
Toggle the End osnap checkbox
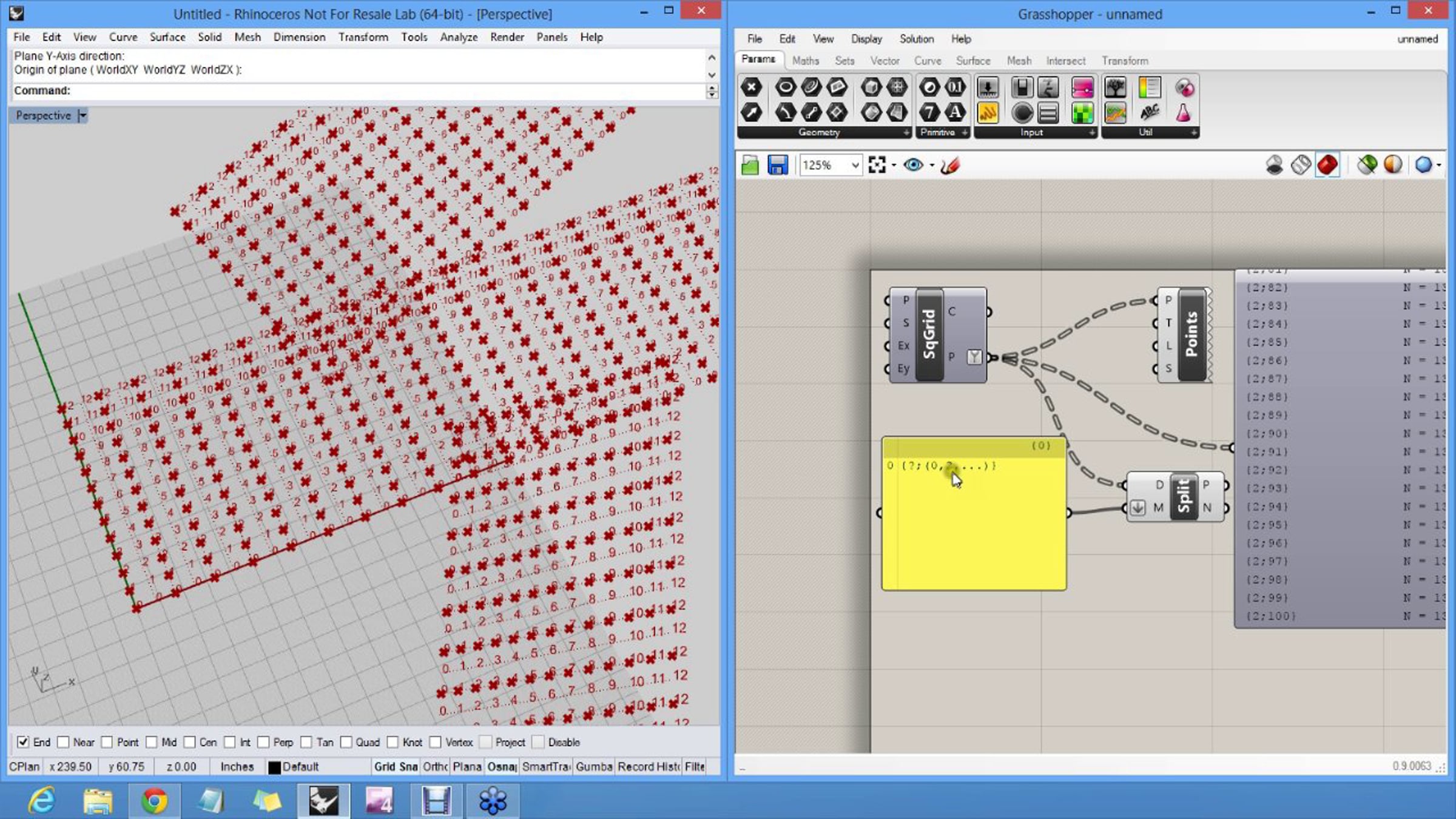23,742
